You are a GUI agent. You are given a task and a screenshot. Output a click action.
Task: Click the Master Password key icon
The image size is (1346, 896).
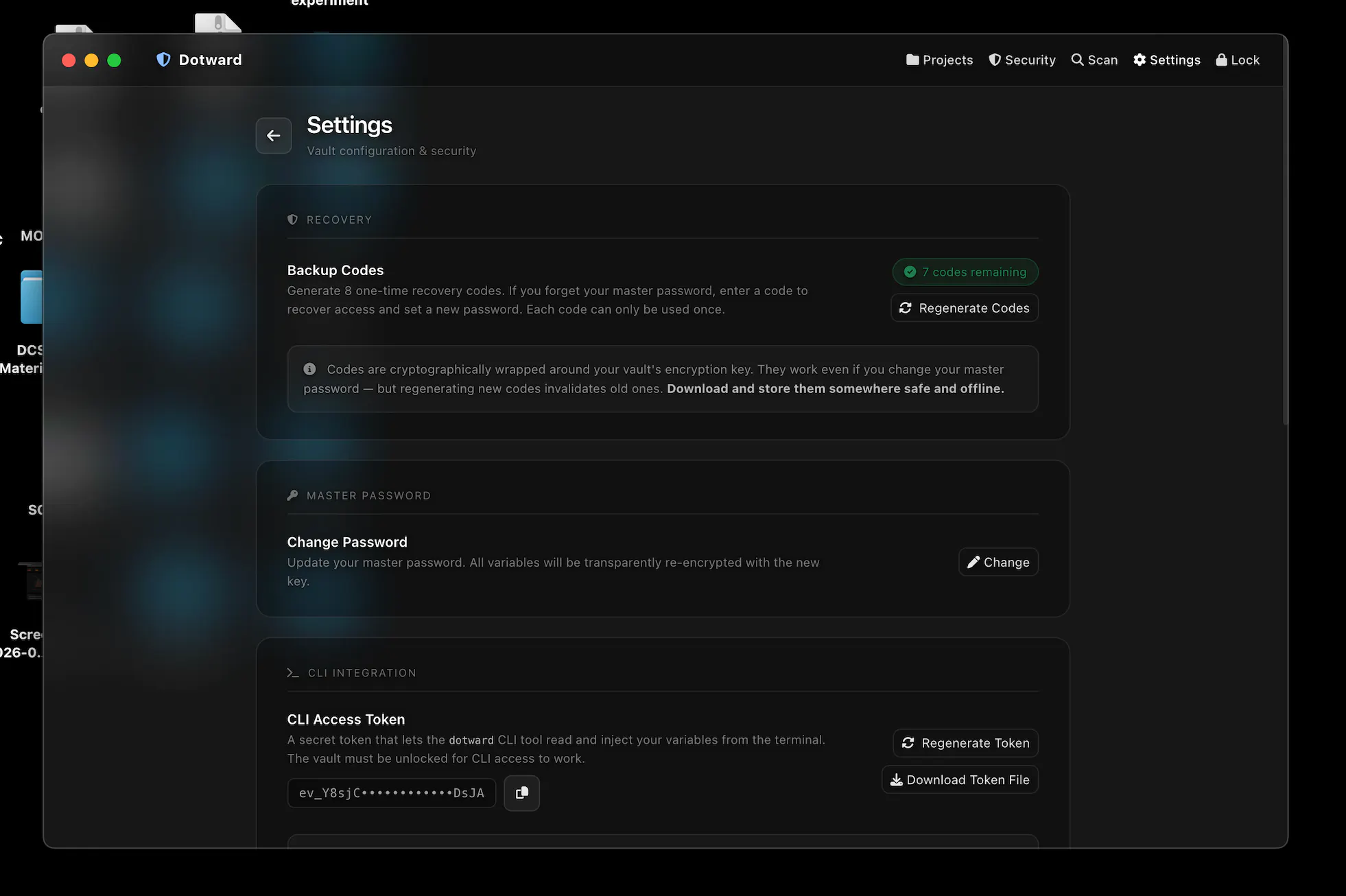(x=293, y=495)
